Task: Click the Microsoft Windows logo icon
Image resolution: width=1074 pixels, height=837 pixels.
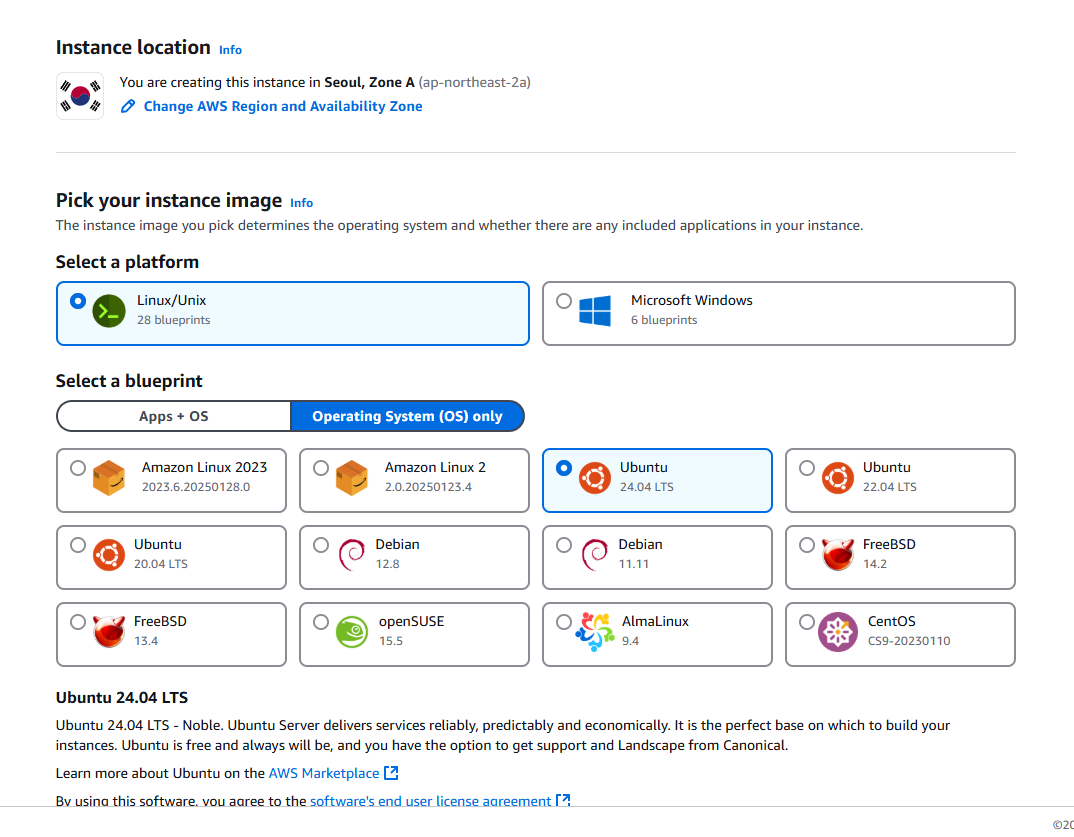Action: [595, 311]
